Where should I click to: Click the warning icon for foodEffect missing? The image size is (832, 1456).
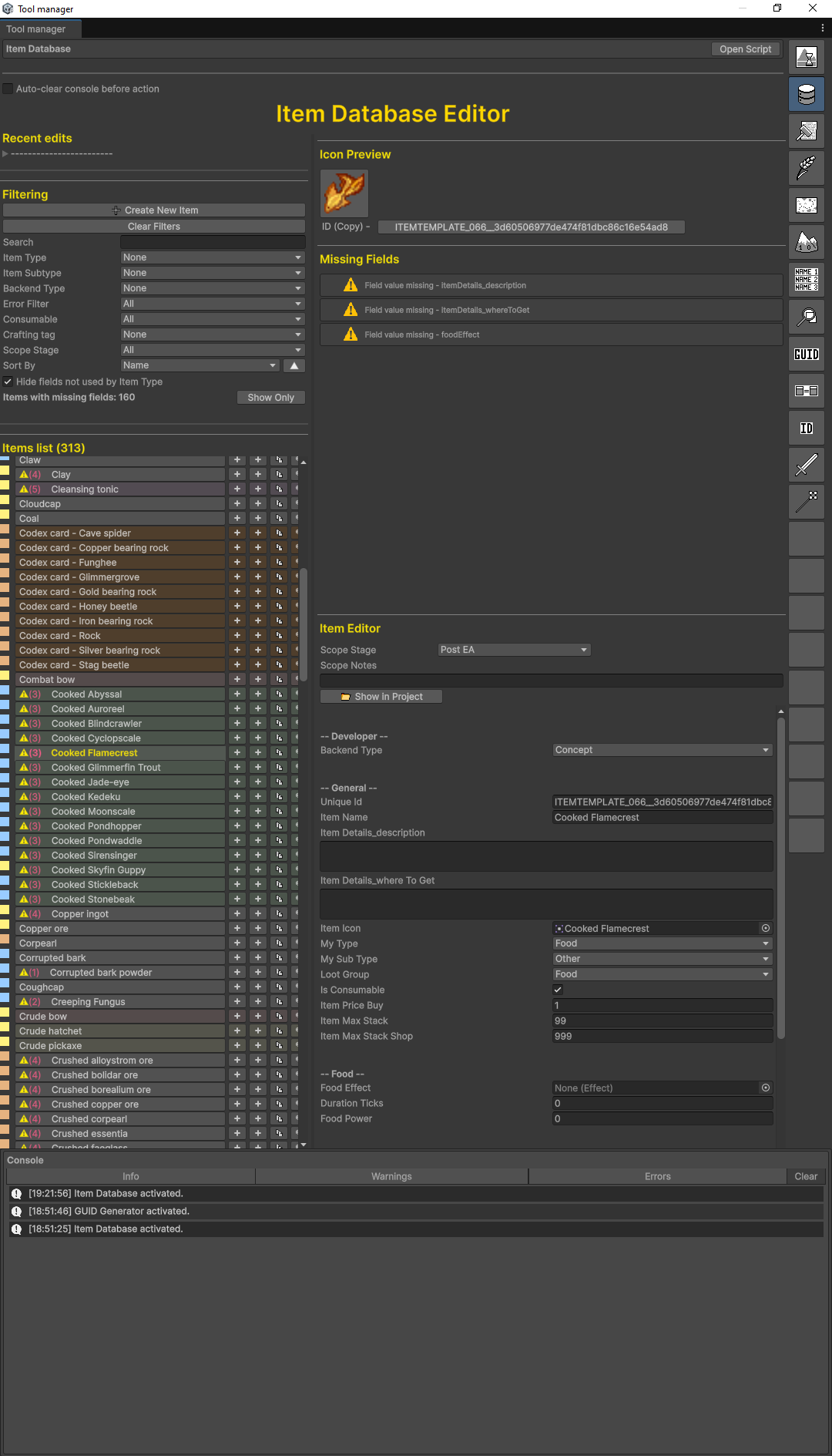(351, 335)
